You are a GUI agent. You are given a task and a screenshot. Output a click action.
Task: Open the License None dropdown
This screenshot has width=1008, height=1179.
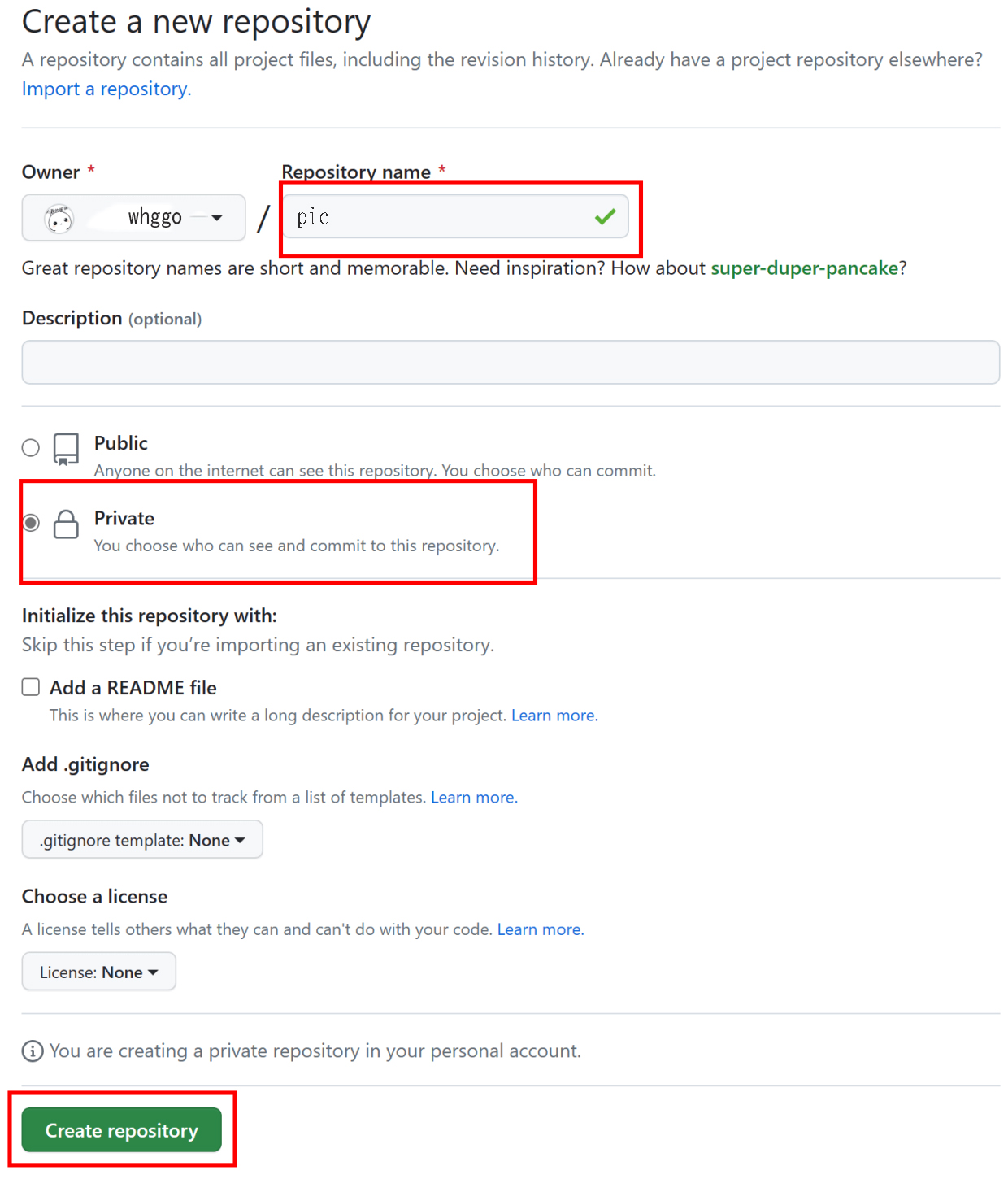(98, 972)
